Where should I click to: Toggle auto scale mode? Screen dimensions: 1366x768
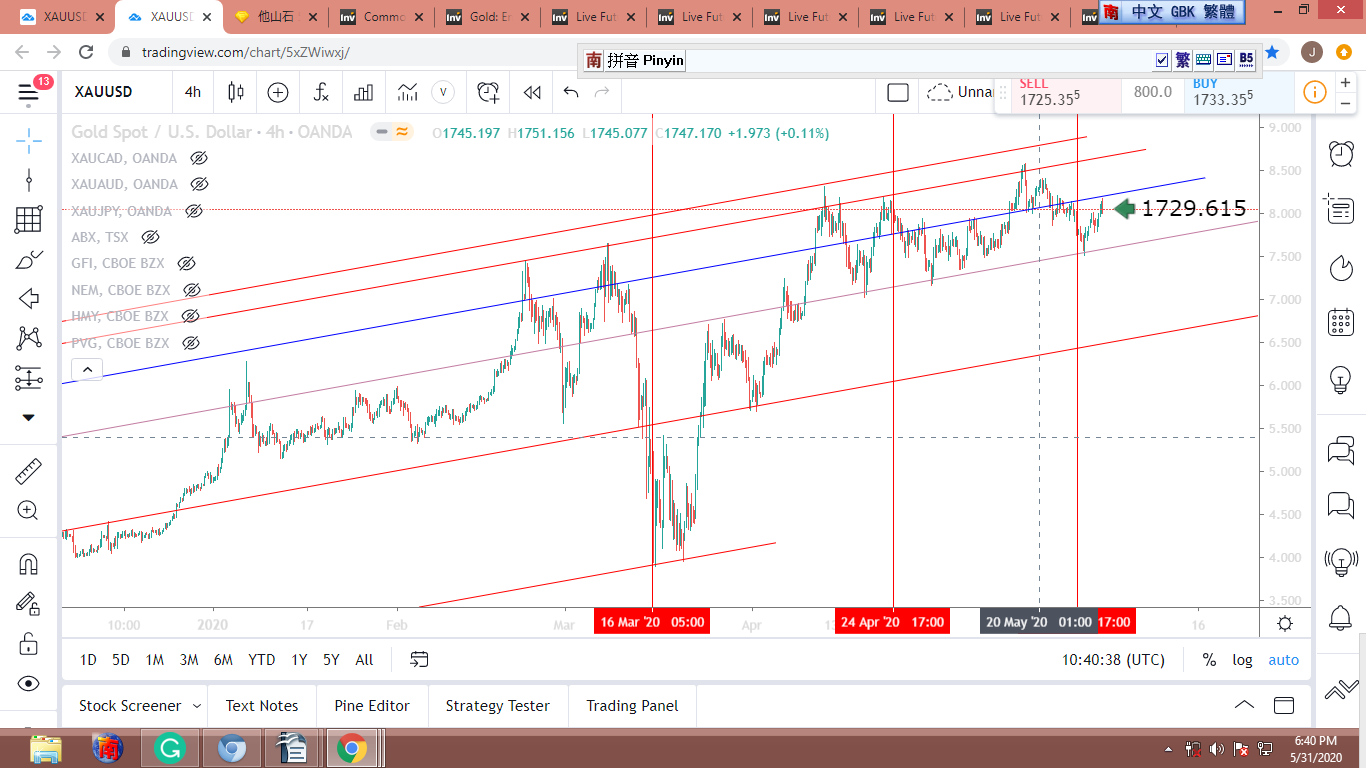coord(1284,660)
